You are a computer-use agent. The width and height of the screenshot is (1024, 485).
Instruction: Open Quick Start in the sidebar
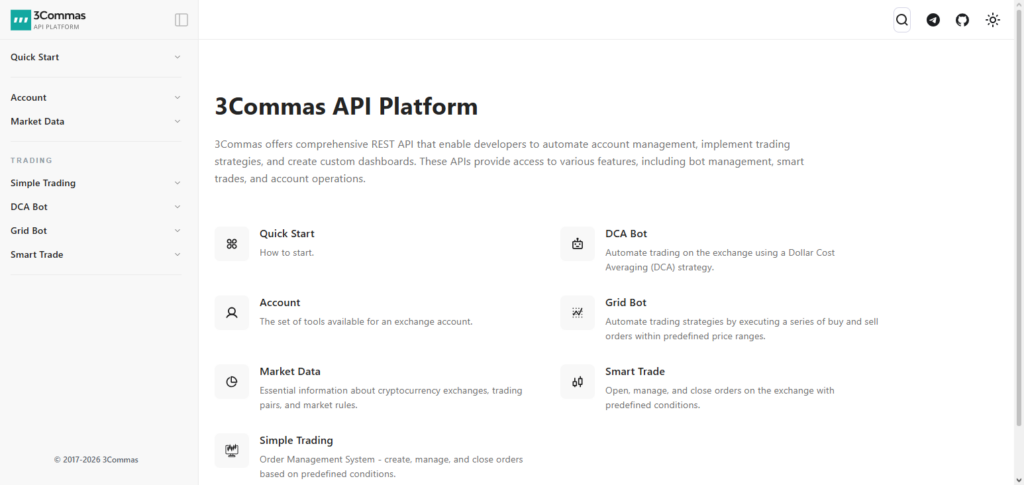(x=35, y=57)
